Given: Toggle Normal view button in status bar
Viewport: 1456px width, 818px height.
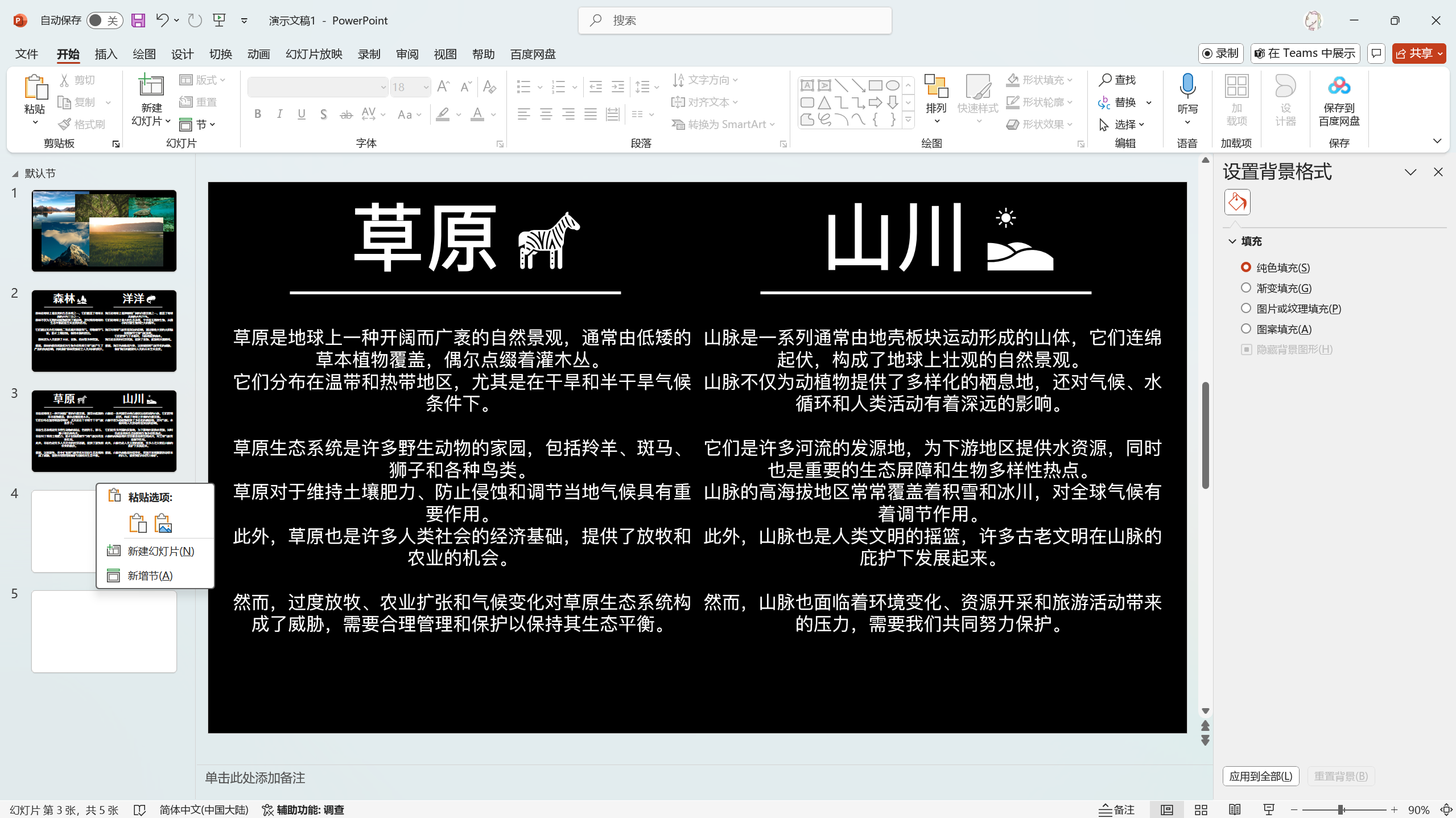Looking at the screenshot, I should (x=1166, y=809).
